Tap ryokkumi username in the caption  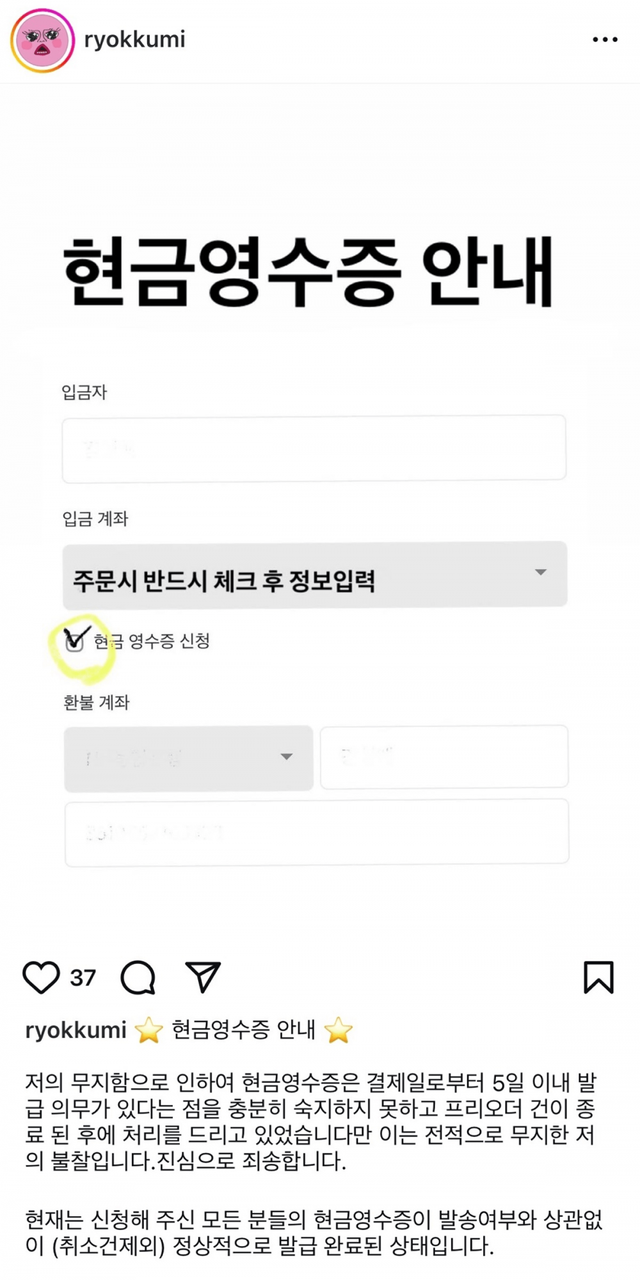(75, 1030)
